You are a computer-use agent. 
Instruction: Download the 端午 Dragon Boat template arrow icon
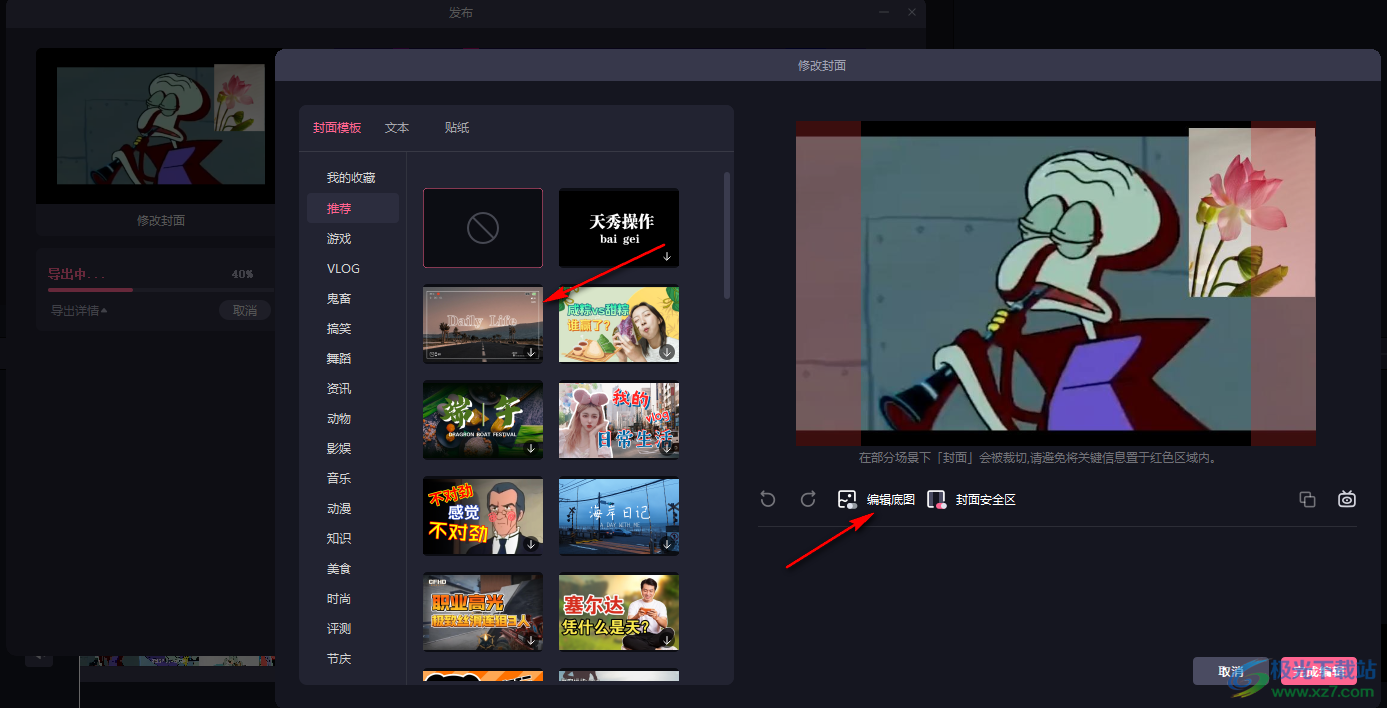click(x=531, y=448)
